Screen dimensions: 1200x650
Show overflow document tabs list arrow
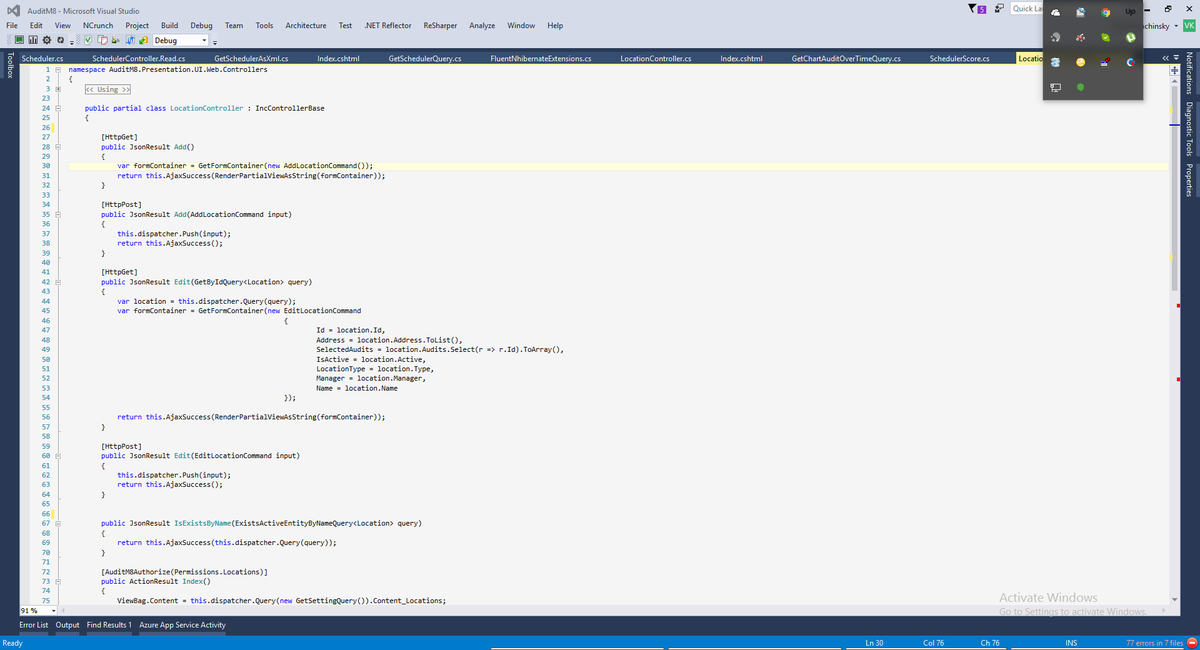[x=1176, y=58]
